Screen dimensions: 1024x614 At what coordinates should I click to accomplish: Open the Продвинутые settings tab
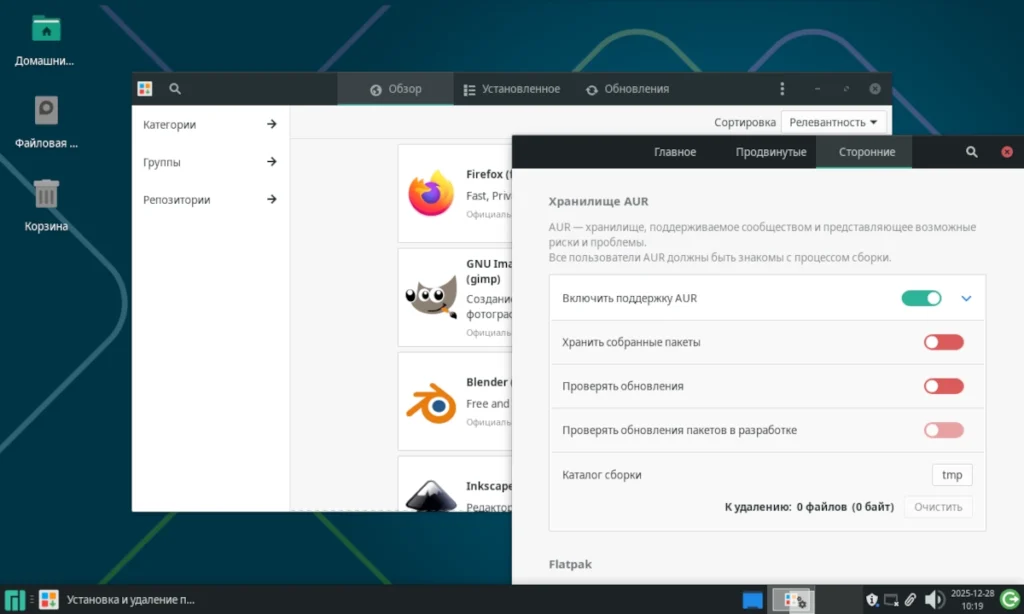[x=771, y=152]
